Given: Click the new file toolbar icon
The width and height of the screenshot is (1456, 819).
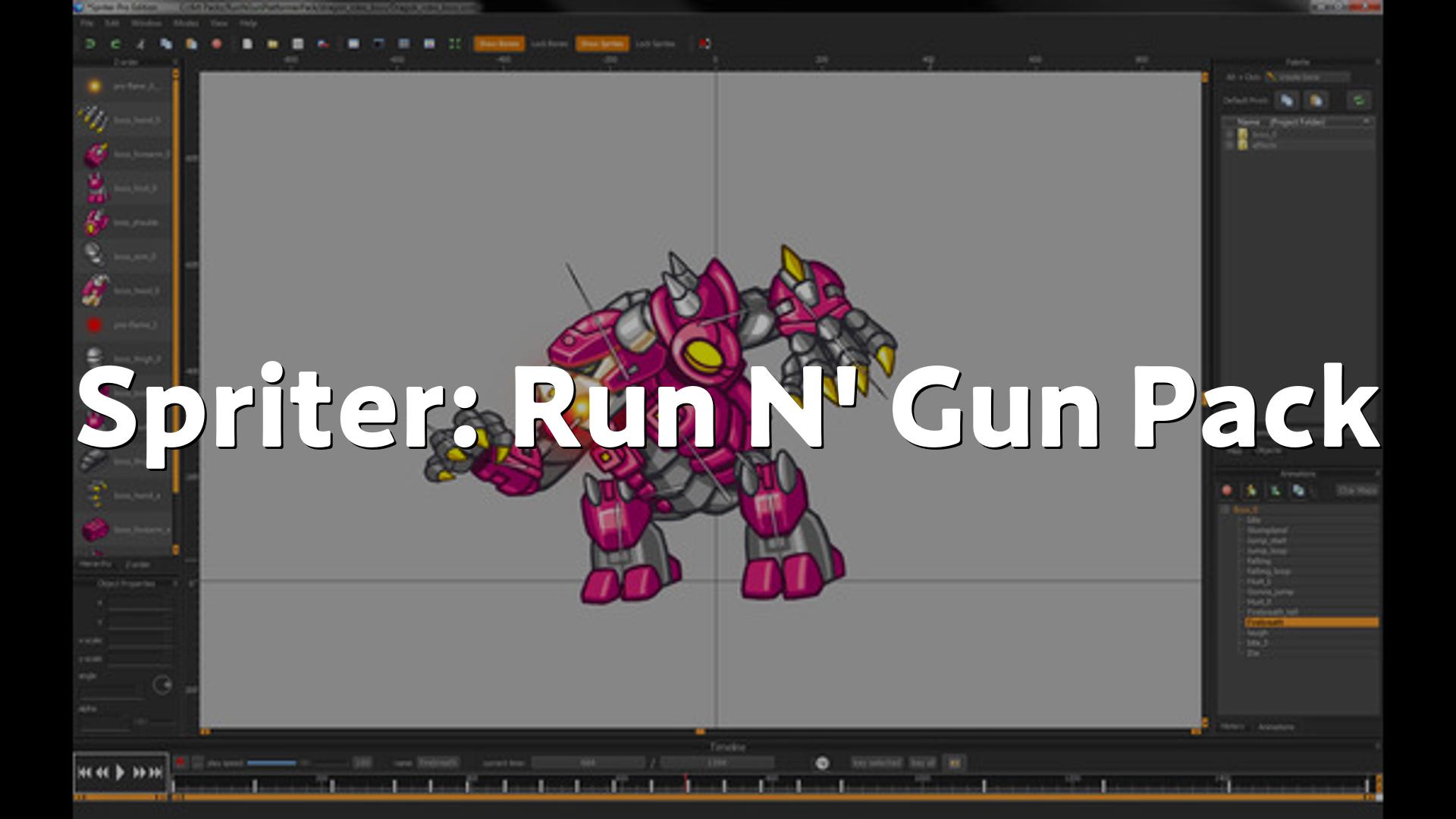Looking at the screenshot, I should 247,44.
